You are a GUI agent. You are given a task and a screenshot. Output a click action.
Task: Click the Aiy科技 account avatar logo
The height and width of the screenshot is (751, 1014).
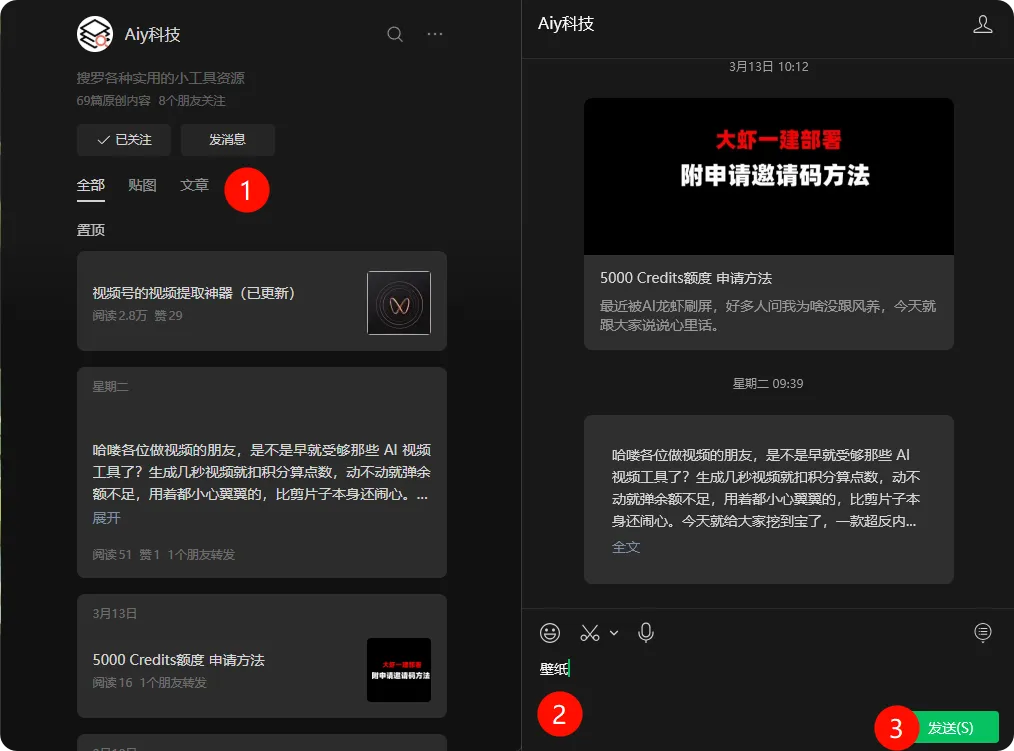pyautogui.click(x=94, y=34)
